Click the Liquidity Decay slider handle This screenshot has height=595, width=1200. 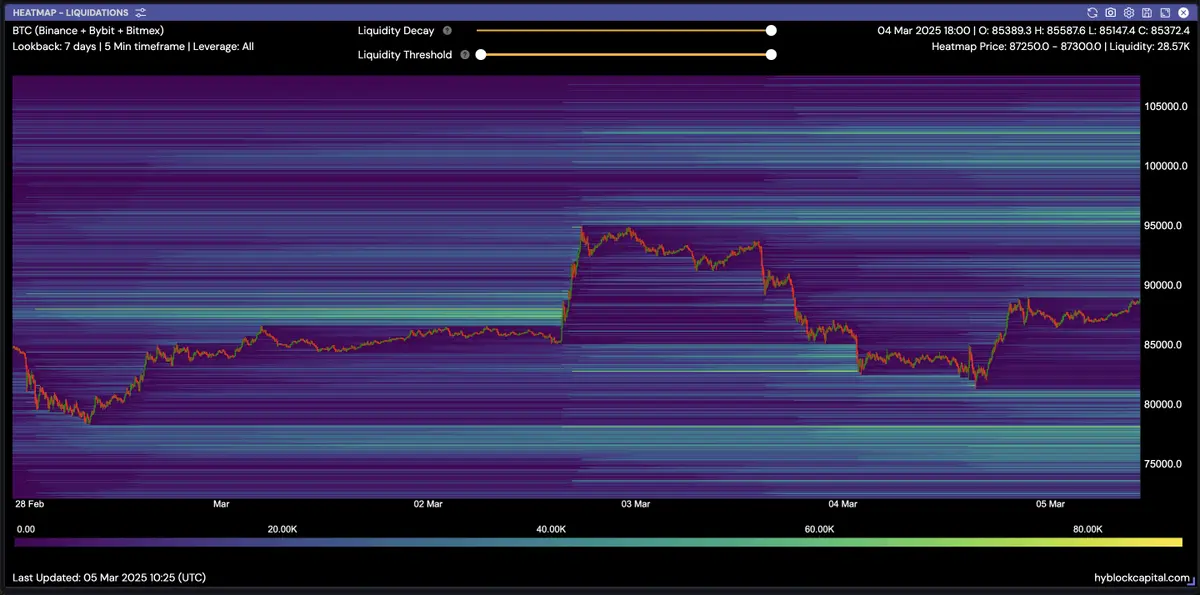click(771, 31)
